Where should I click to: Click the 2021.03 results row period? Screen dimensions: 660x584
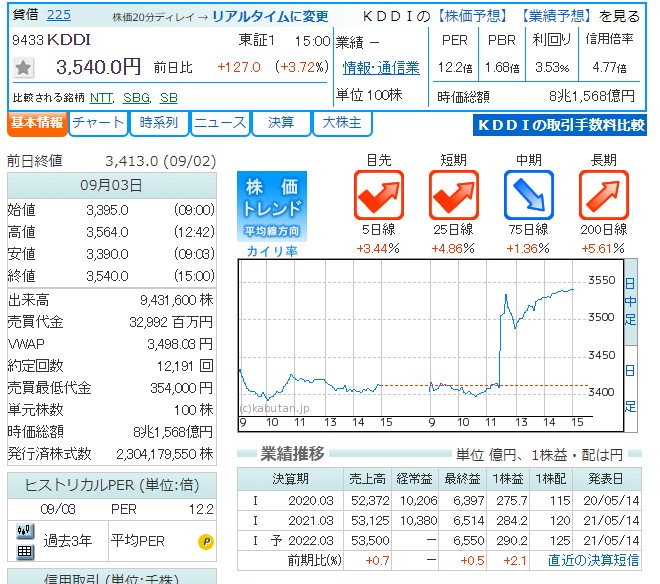click(x=311, y=521)
